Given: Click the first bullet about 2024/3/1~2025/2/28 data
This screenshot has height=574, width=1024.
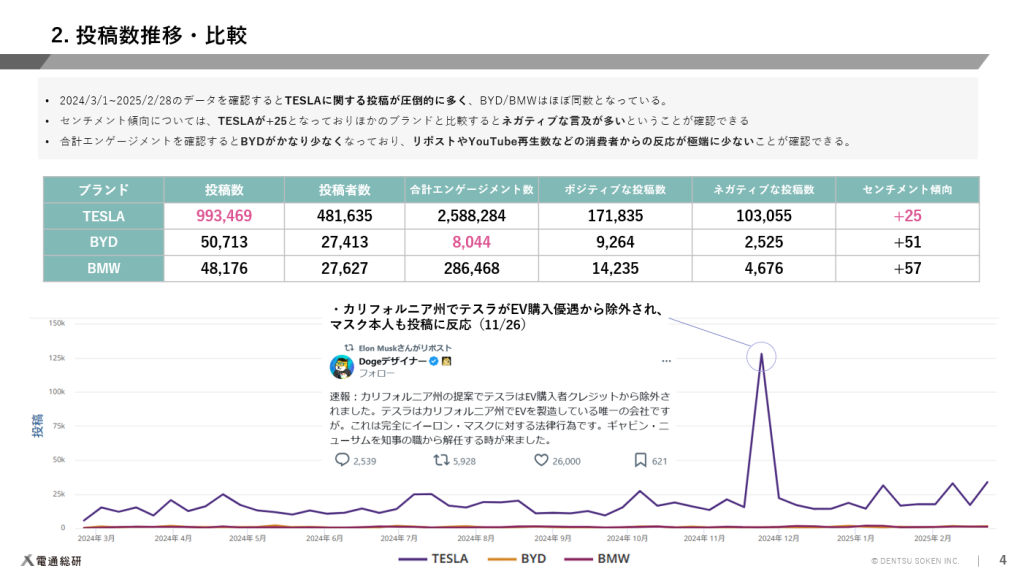Looking at the screenshot, I should pos(364,101).
